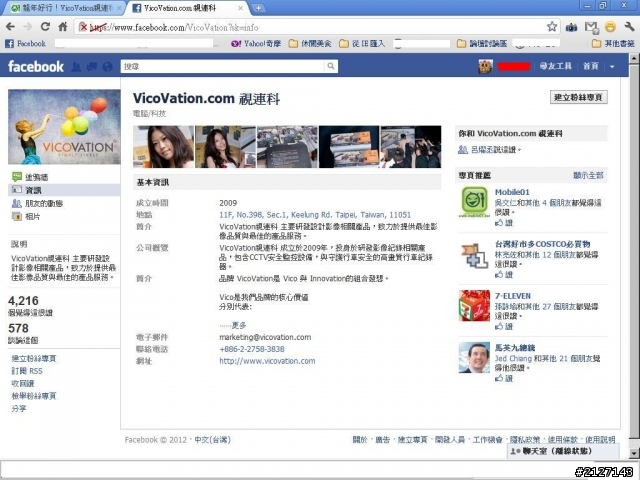Click 中文(台灣) language link
The width and height of the screenshot is (640, 480).
212,440
